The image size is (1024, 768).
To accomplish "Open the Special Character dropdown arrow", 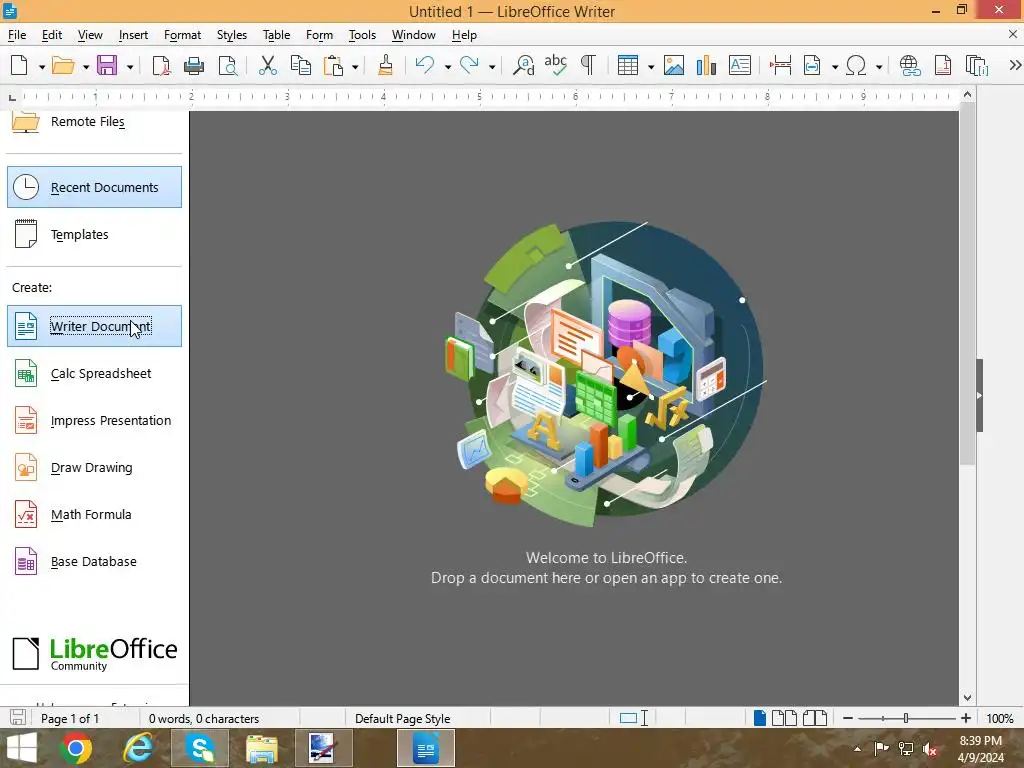I will coord(879,67).
